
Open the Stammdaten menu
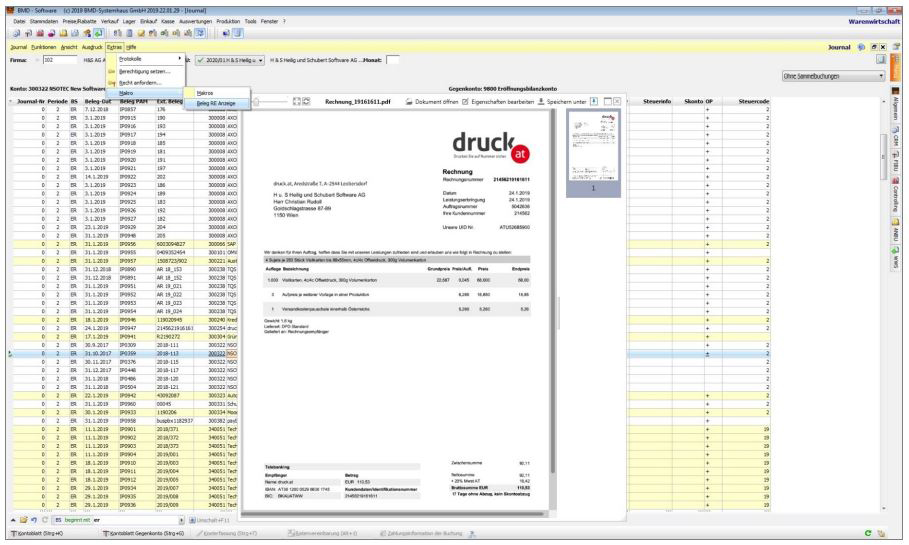pyautogui.click(x=44, y=21)
